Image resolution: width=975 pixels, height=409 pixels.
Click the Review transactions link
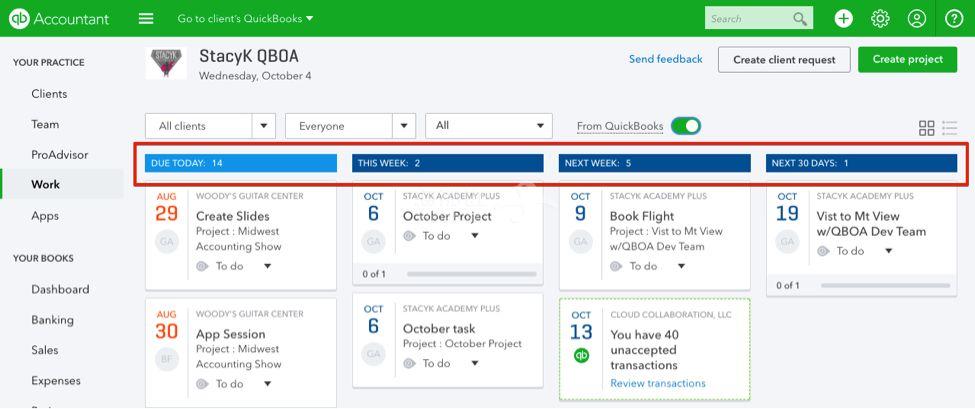(x=657, y=384)
